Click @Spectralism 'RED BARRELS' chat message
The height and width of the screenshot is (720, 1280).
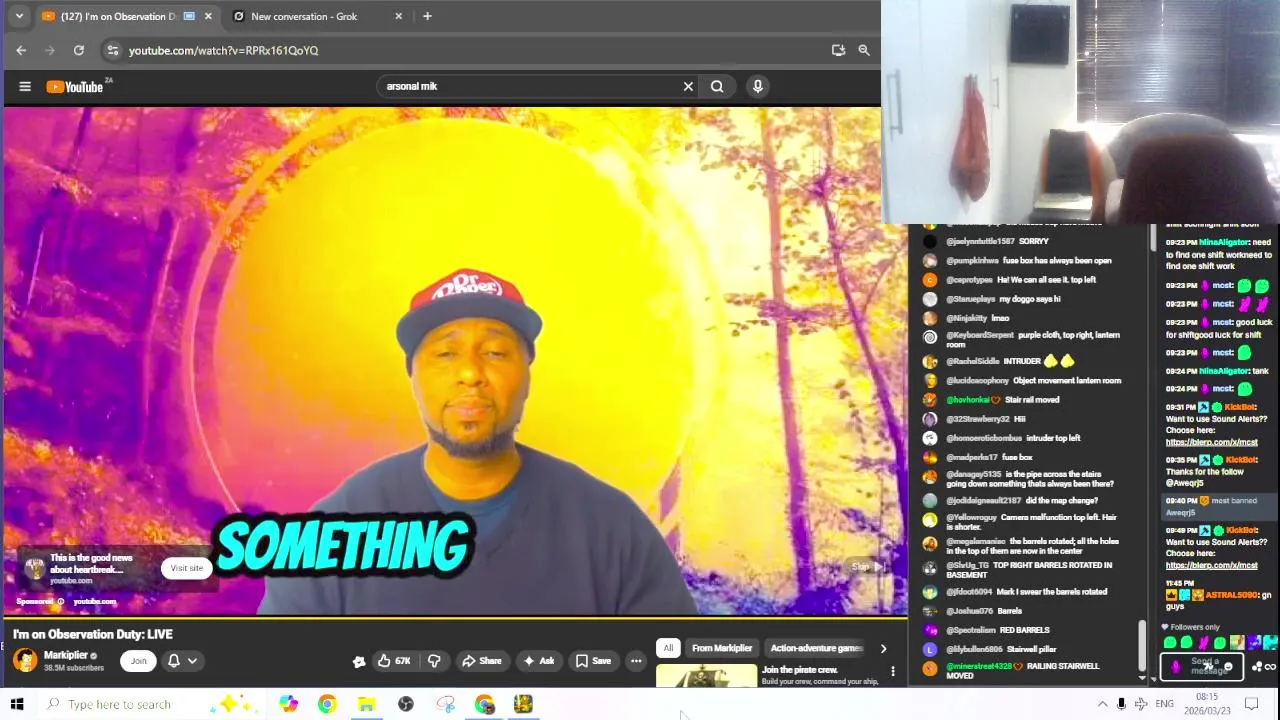(997, 630)
